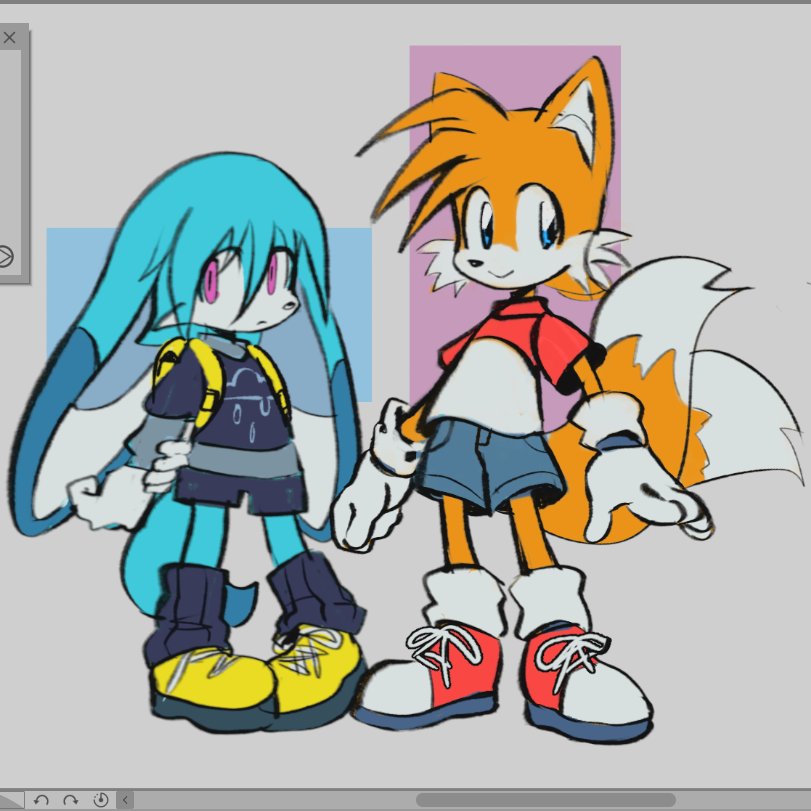Viewport: 811px width, 811px height.
Task: Click the rotate canvas left icon
Action: coord(41,800)
